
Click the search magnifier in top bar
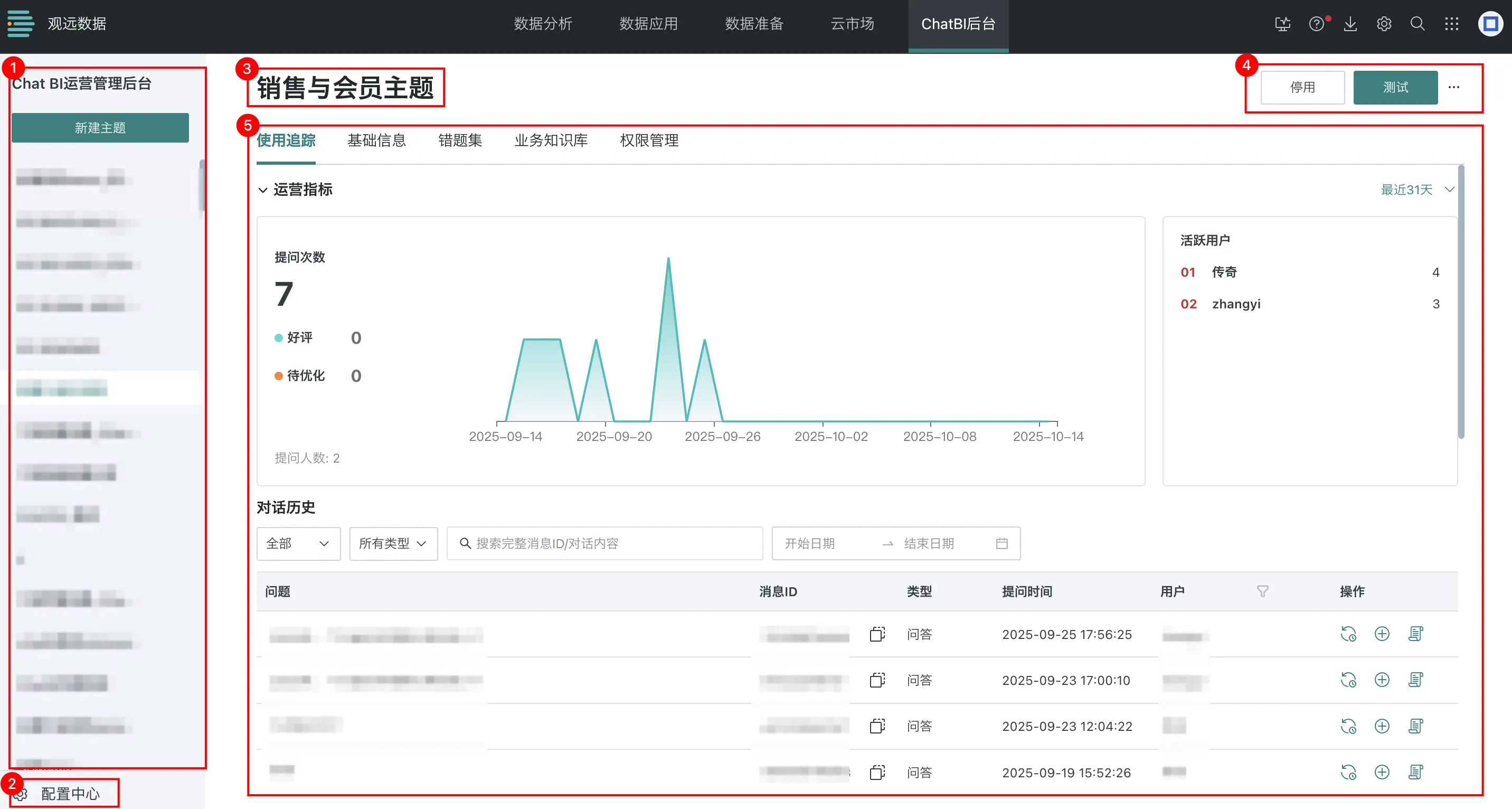click(x=1417, y=24)
